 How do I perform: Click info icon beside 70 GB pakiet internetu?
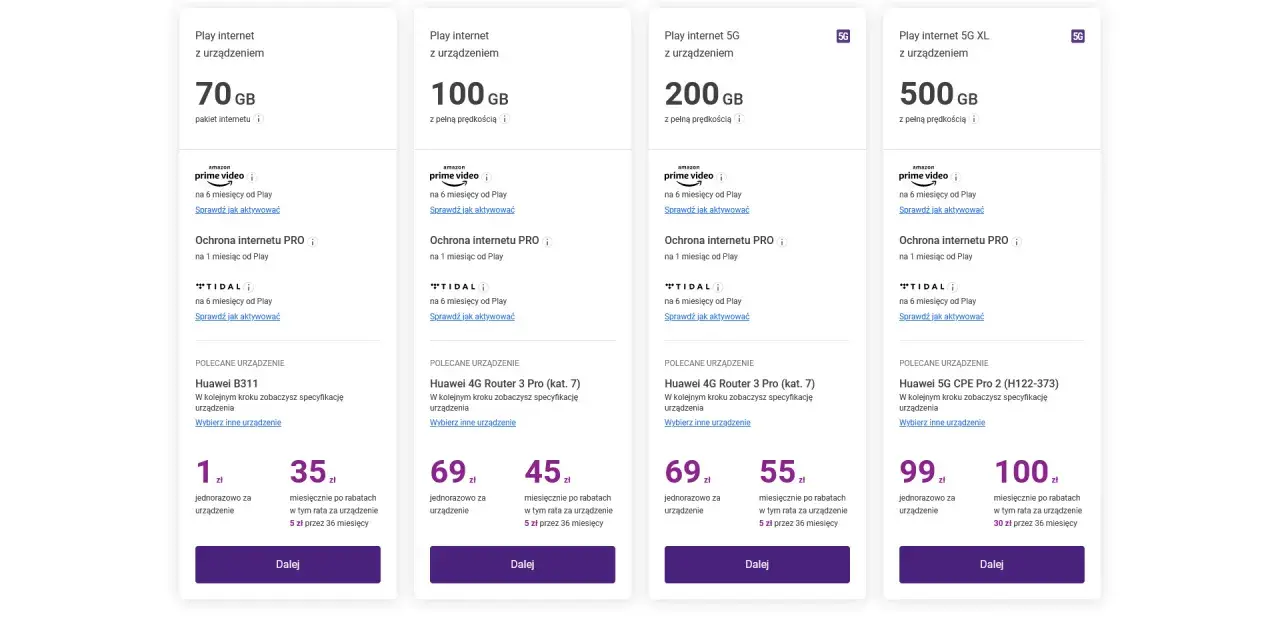click(x=258, y=119)
